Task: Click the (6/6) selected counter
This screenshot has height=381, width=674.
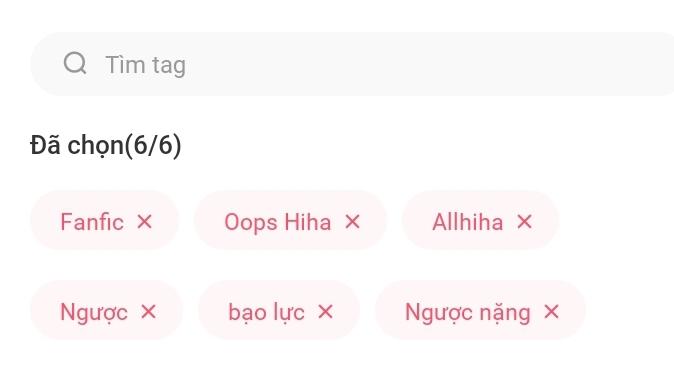Action: (x=153, y=145)
